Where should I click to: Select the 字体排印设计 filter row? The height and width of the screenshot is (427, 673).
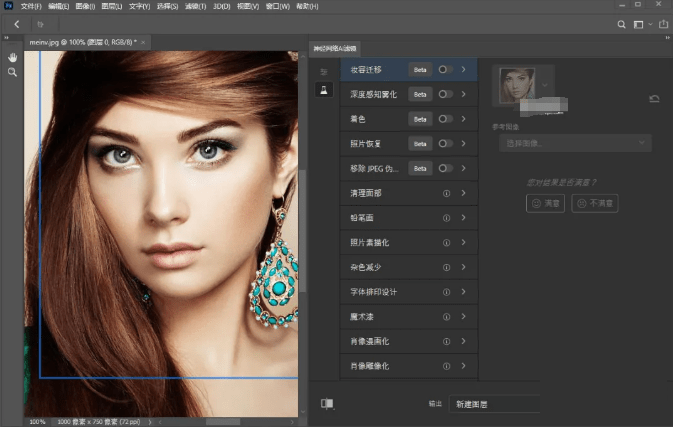[409, 292]
